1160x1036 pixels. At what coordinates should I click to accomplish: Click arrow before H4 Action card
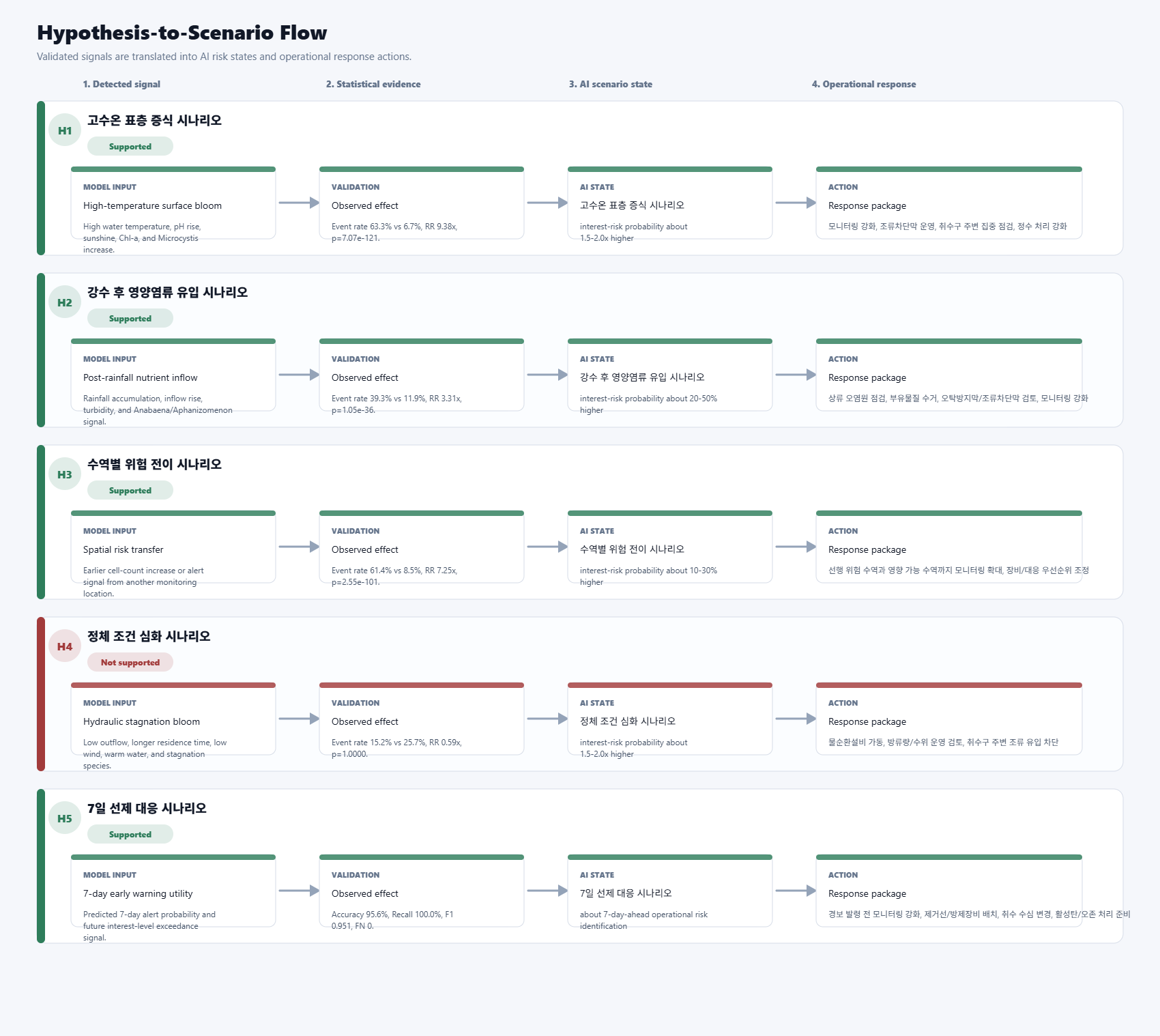pyautogui.click(x=796, y=719)
